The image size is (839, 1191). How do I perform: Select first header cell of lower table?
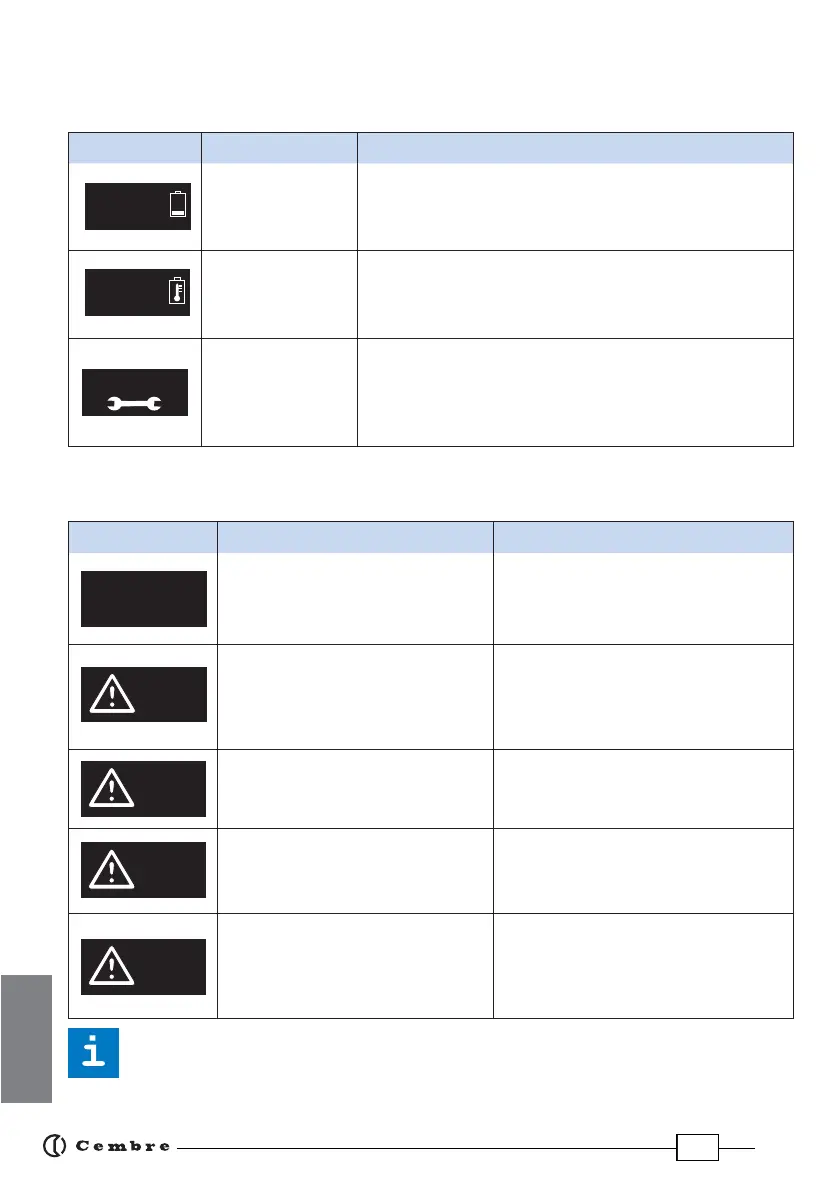point(142,535)
